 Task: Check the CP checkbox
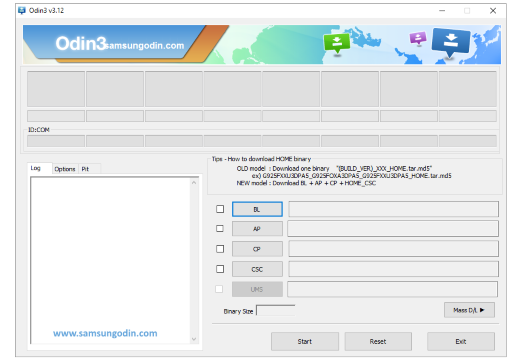(x=220, y=249)
